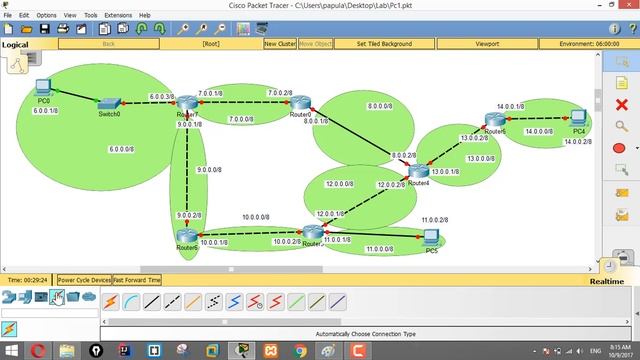This screenshot has height=360, width=640.
Task: Open a file using the folder icon
Action: click(27, 29)
